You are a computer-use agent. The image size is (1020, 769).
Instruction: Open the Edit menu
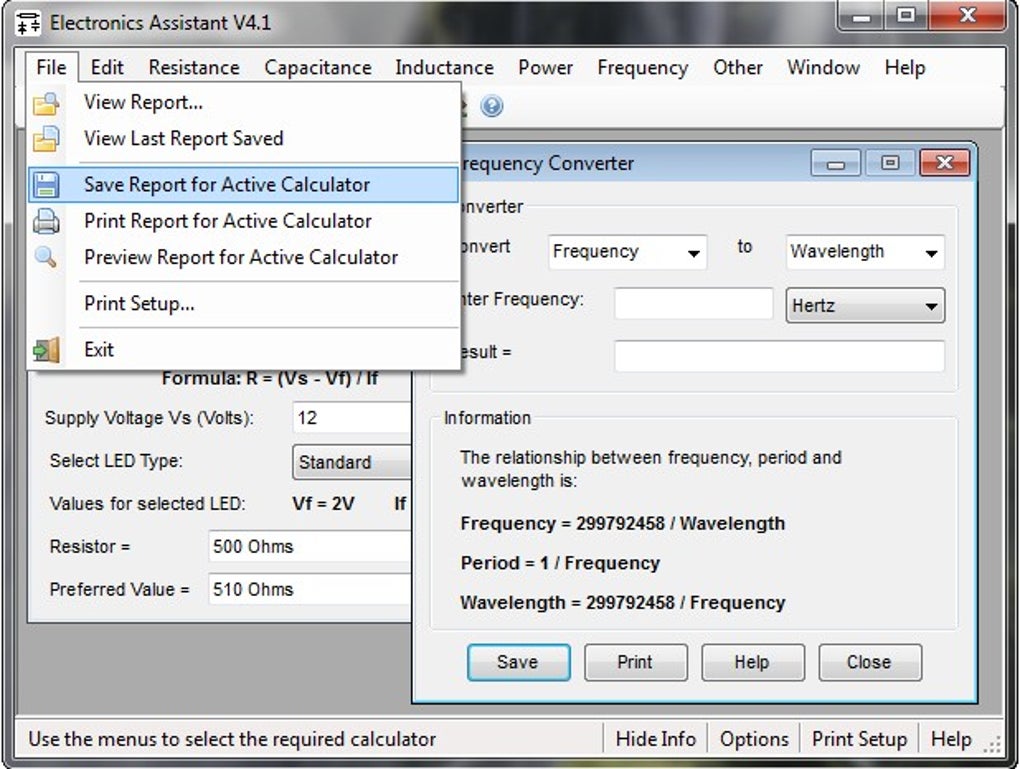pyautogui.click(x=107, y=67)
